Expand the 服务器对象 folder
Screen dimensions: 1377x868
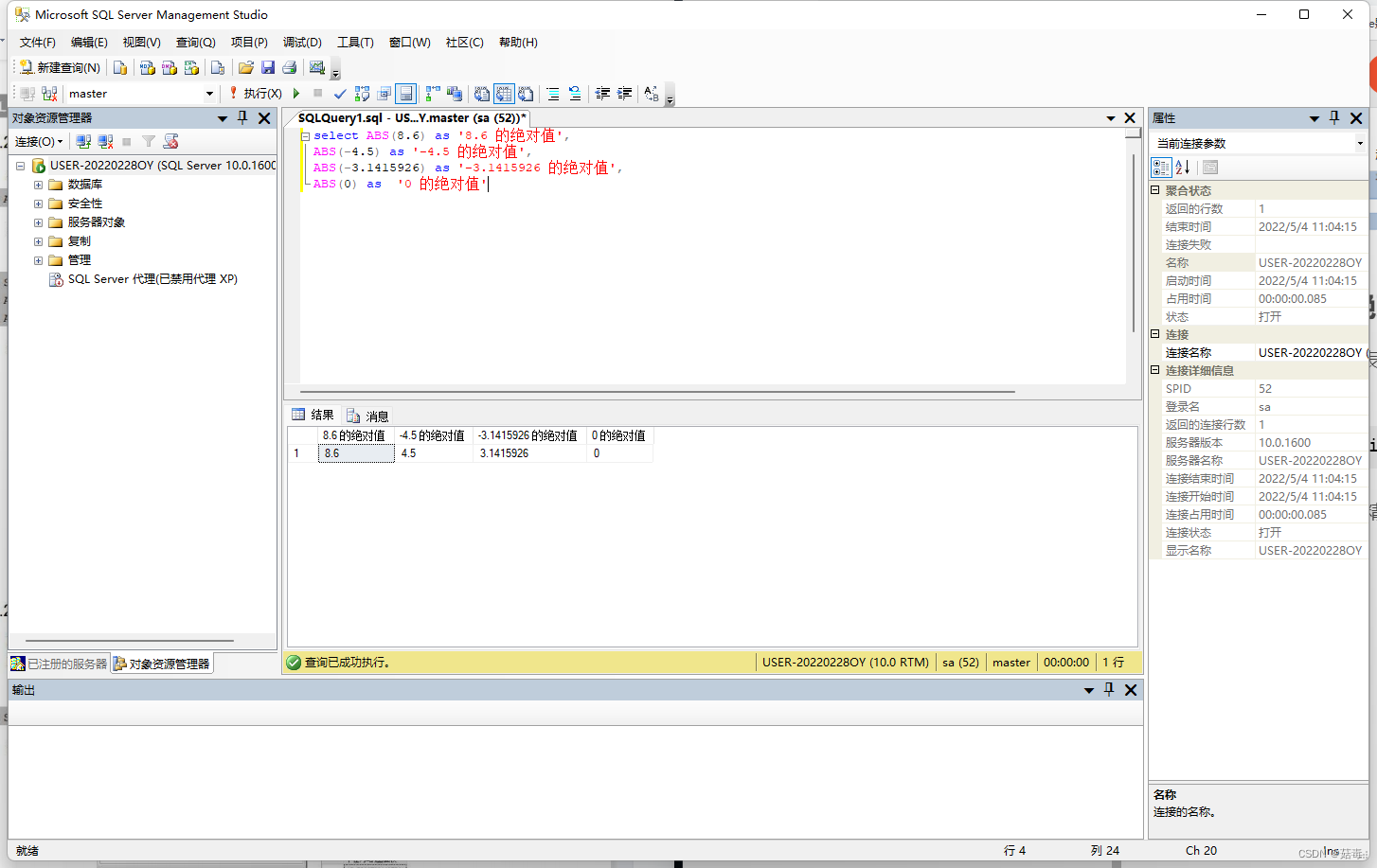point(38,222)
